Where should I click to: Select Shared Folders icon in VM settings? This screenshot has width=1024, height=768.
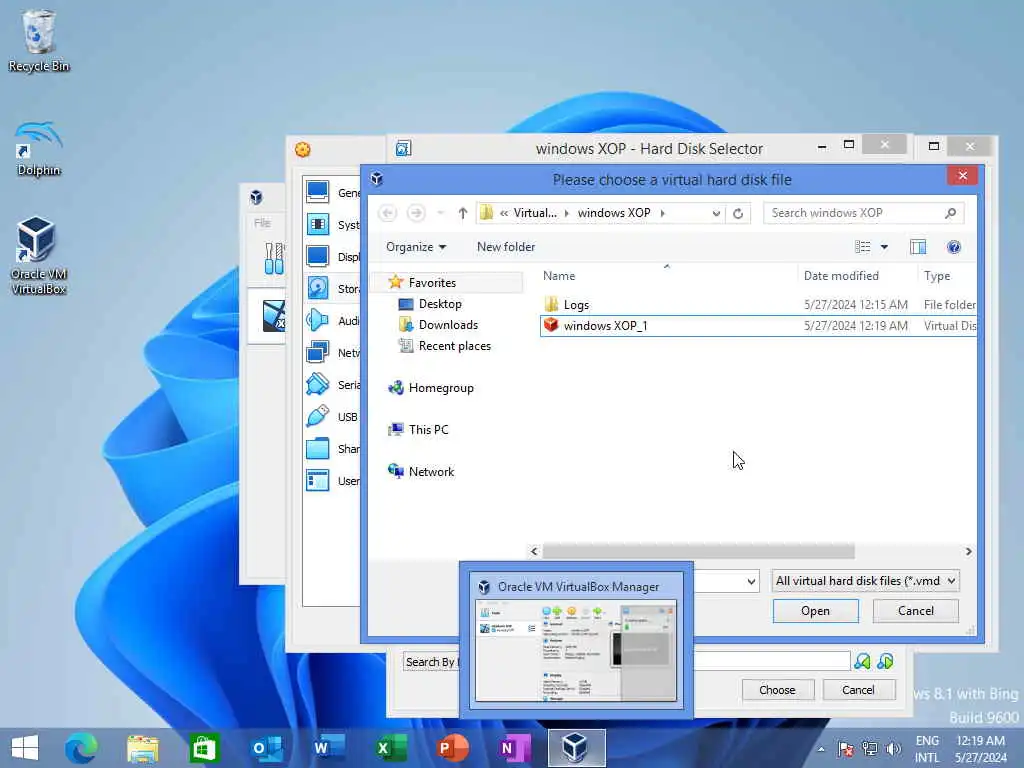click(318, 448)
